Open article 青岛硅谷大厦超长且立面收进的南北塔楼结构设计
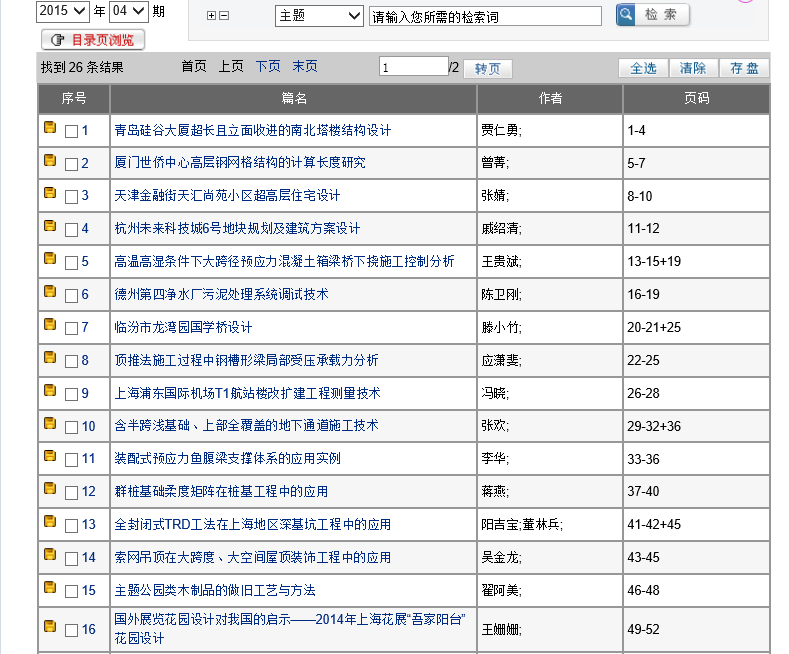Viewport: 789px width, 654px height. (x=253, y=130)
